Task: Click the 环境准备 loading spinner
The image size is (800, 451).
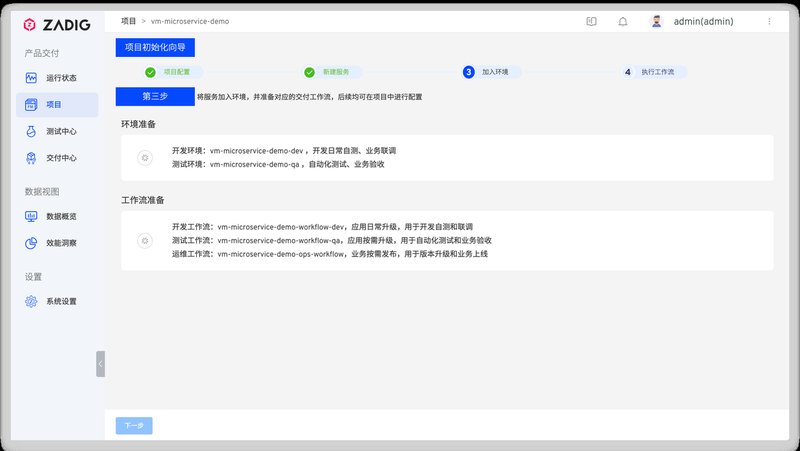Action: click(x=145, y=157)
